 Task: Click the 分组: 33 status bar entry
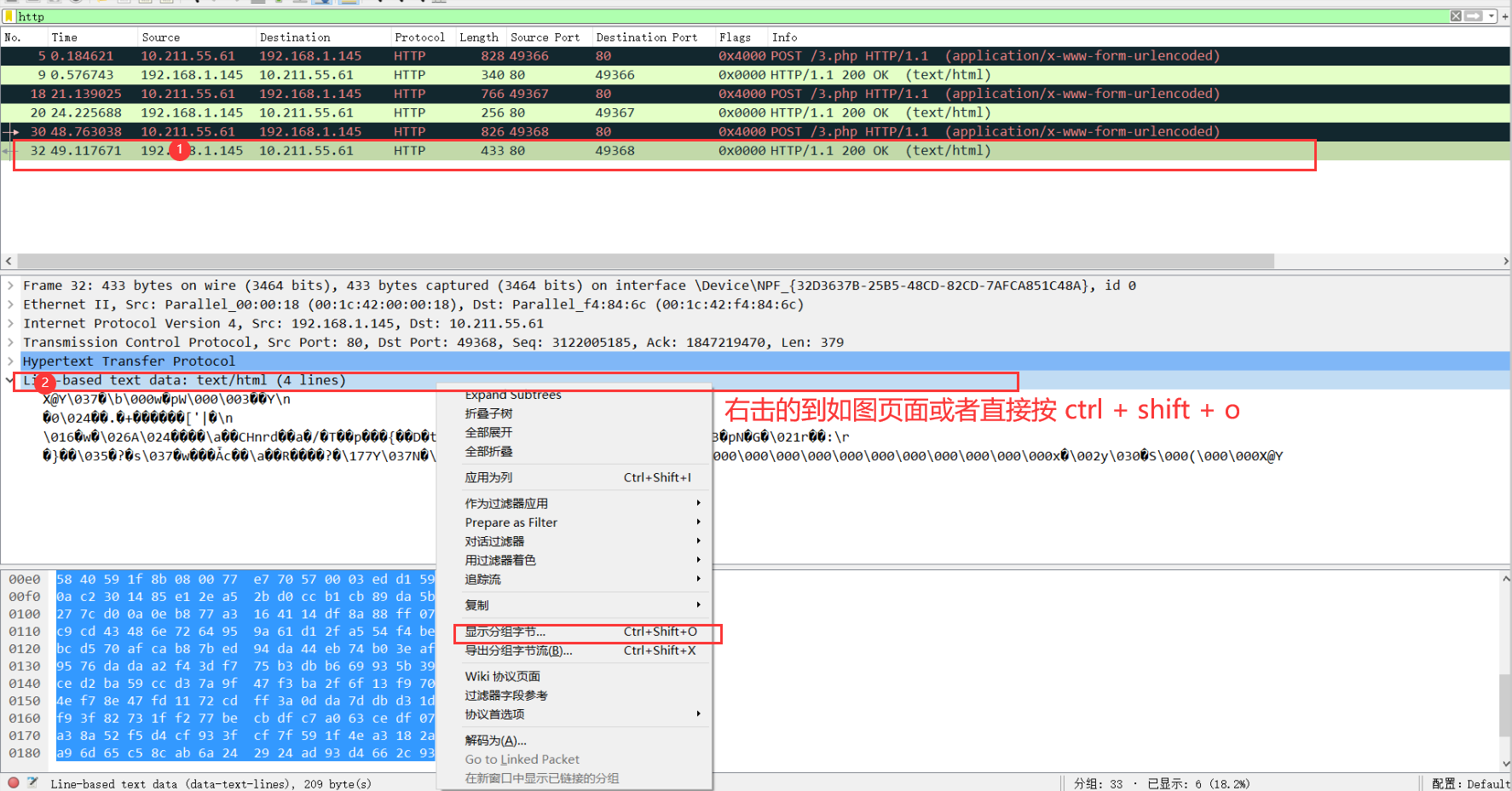tap(1098, 783)
